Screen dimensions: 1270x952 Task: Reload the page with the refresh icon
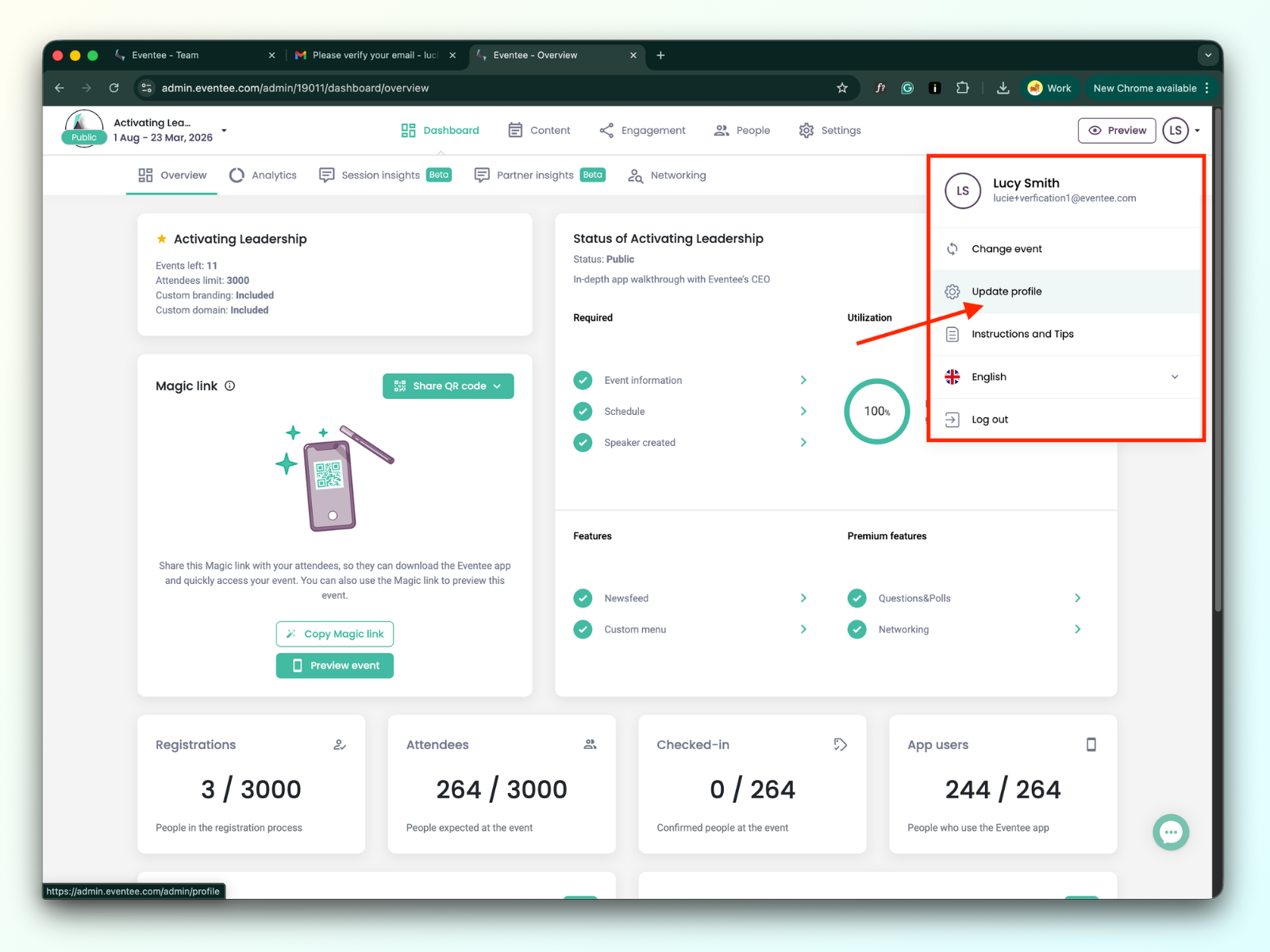click(114, 88)
